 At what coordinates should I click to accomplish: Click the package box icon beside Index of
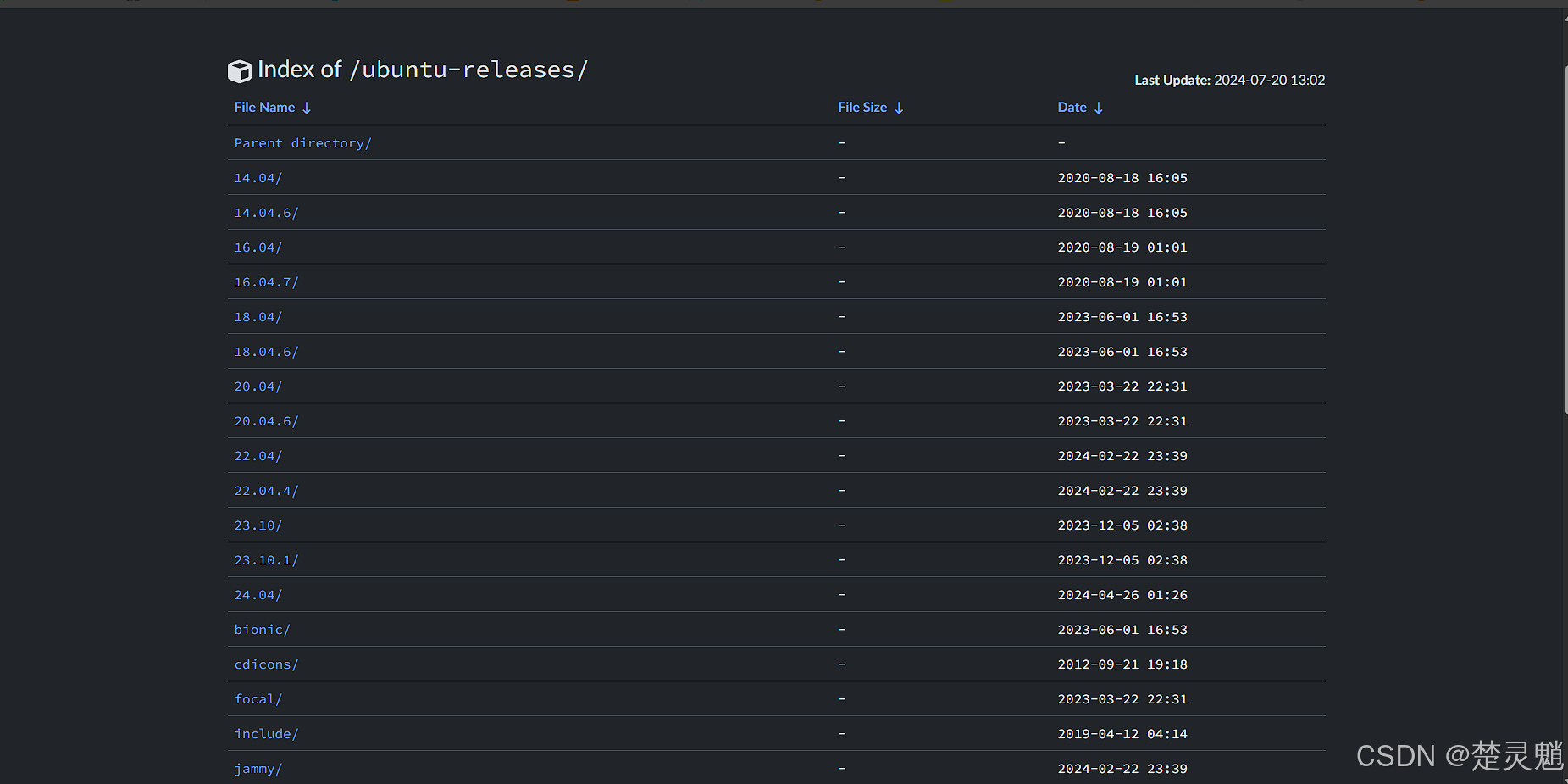pos(240,71)
